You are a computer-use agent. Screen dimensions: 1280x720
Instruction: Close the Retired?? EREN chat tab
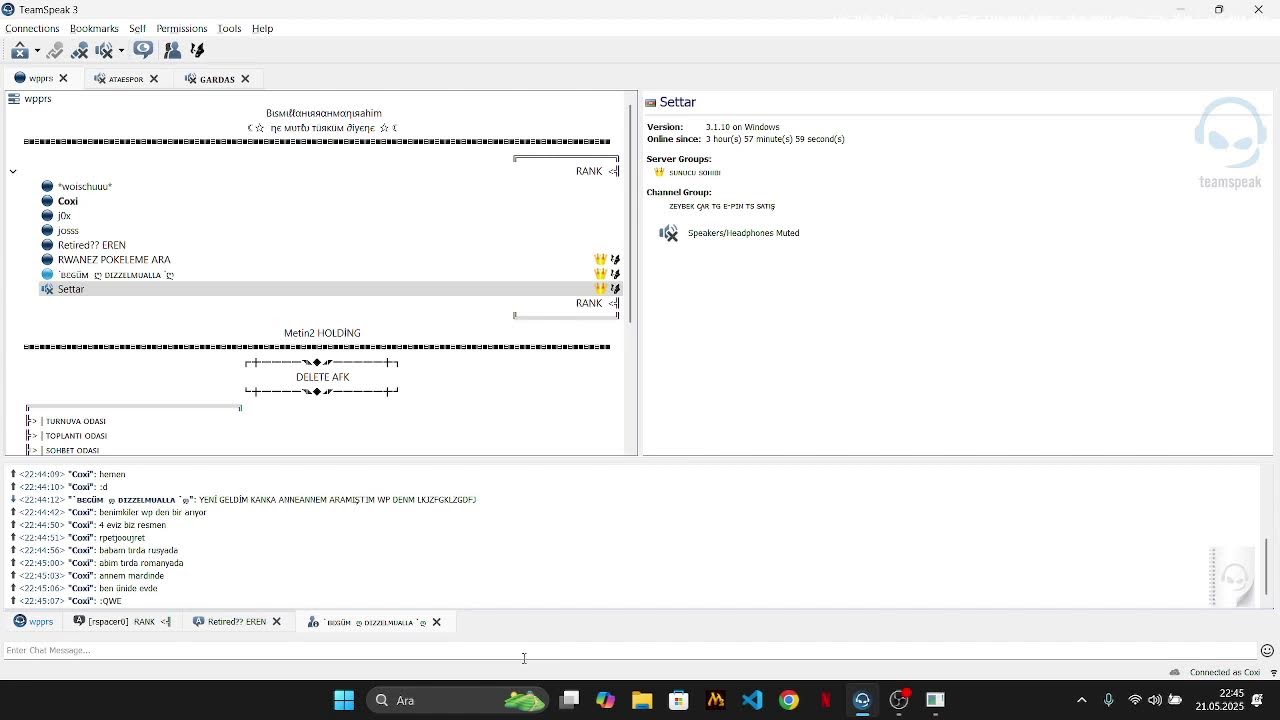pos(277,622)
